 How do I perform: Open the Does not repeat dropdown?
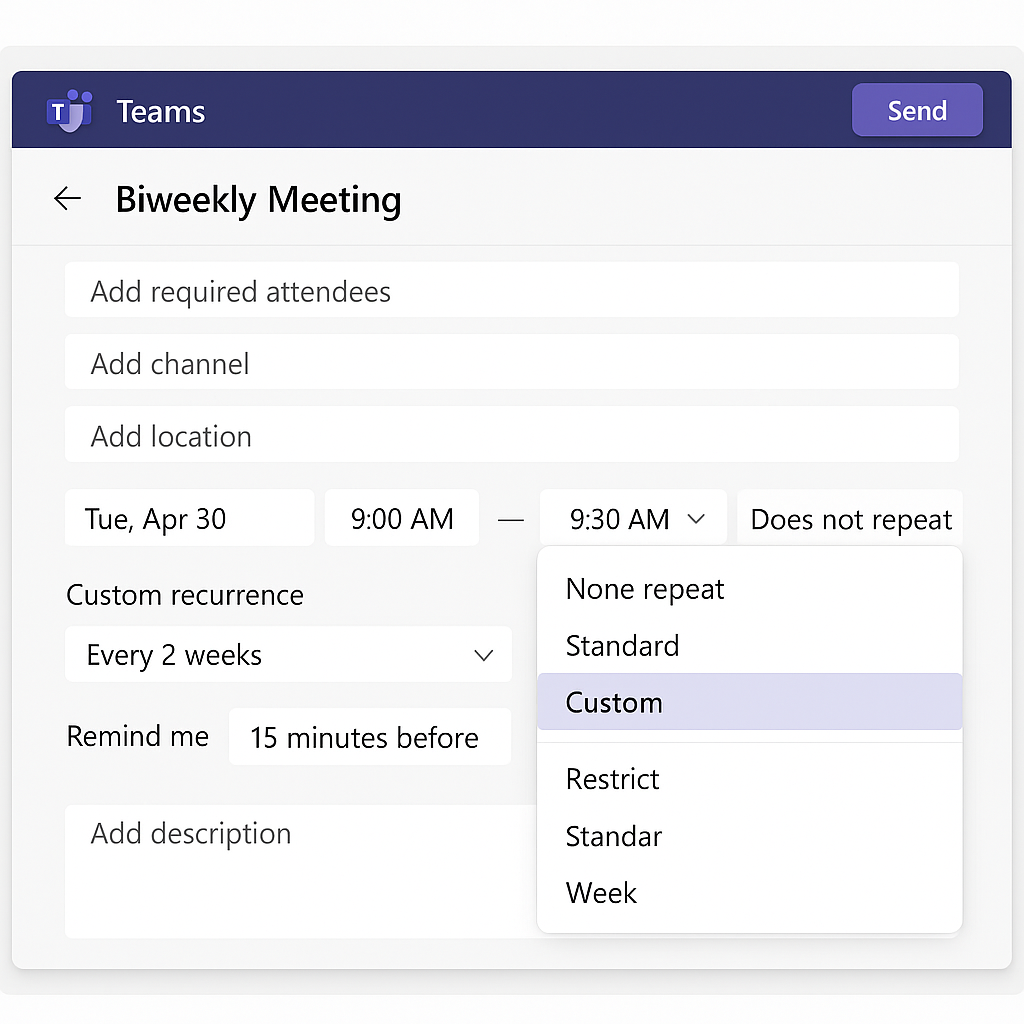click(850, 519)
